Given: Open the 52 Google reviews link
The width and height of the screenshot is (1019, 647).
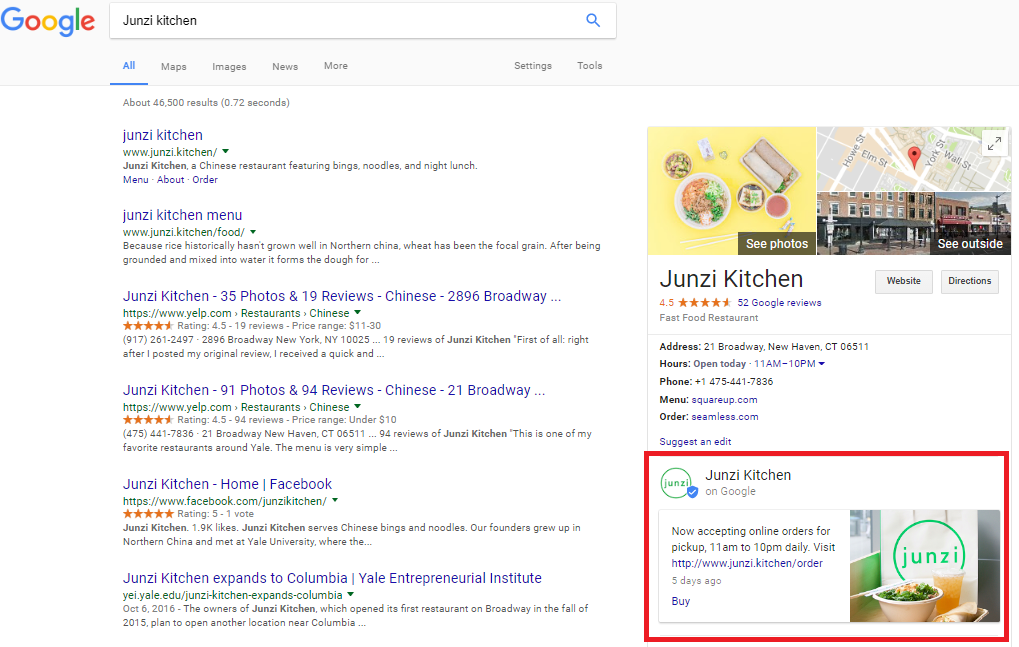Looking at the screenshot, I should point(779,303).
